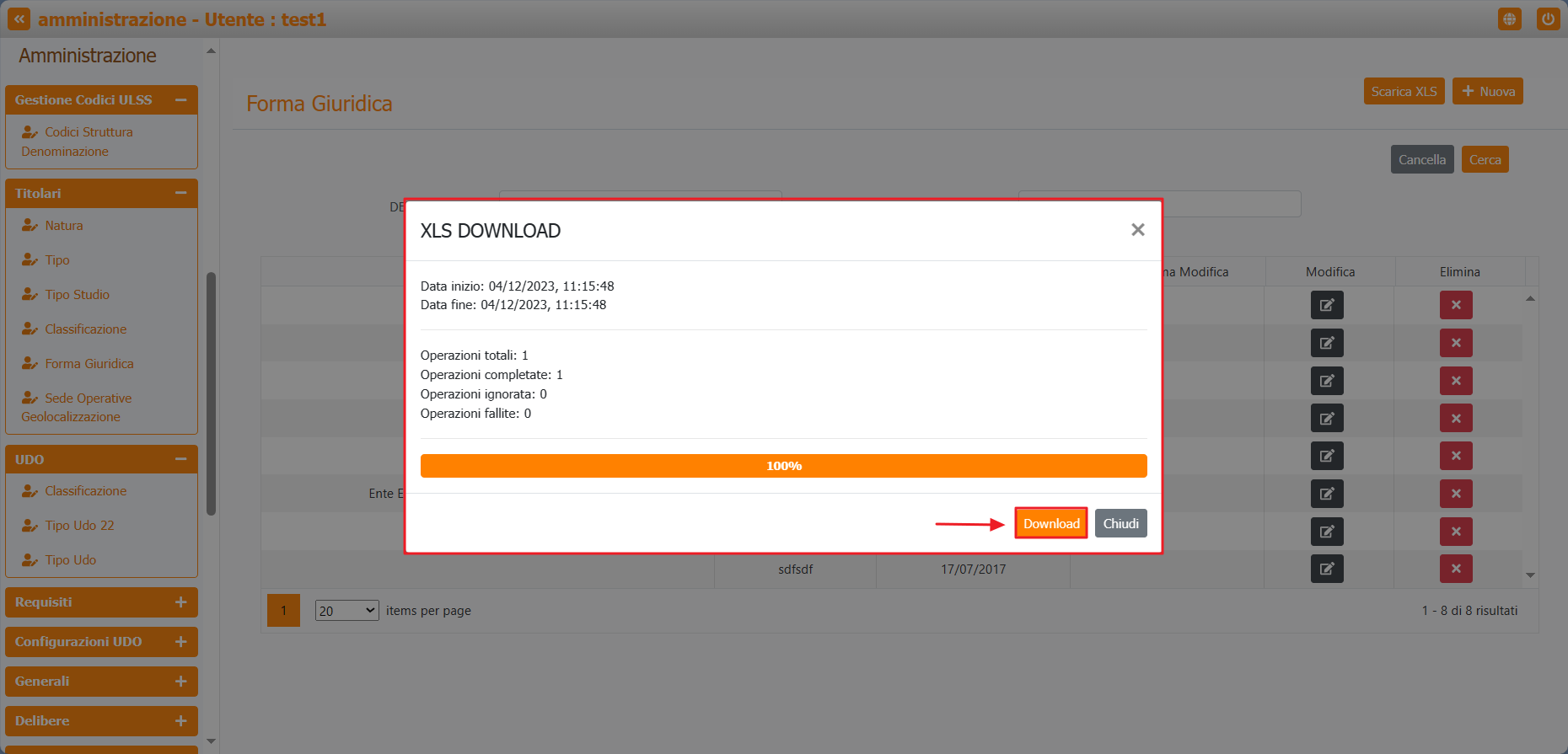1568x754 pixels.
Task: Click the red delete icon in the last row
Action: point(1455,569)
